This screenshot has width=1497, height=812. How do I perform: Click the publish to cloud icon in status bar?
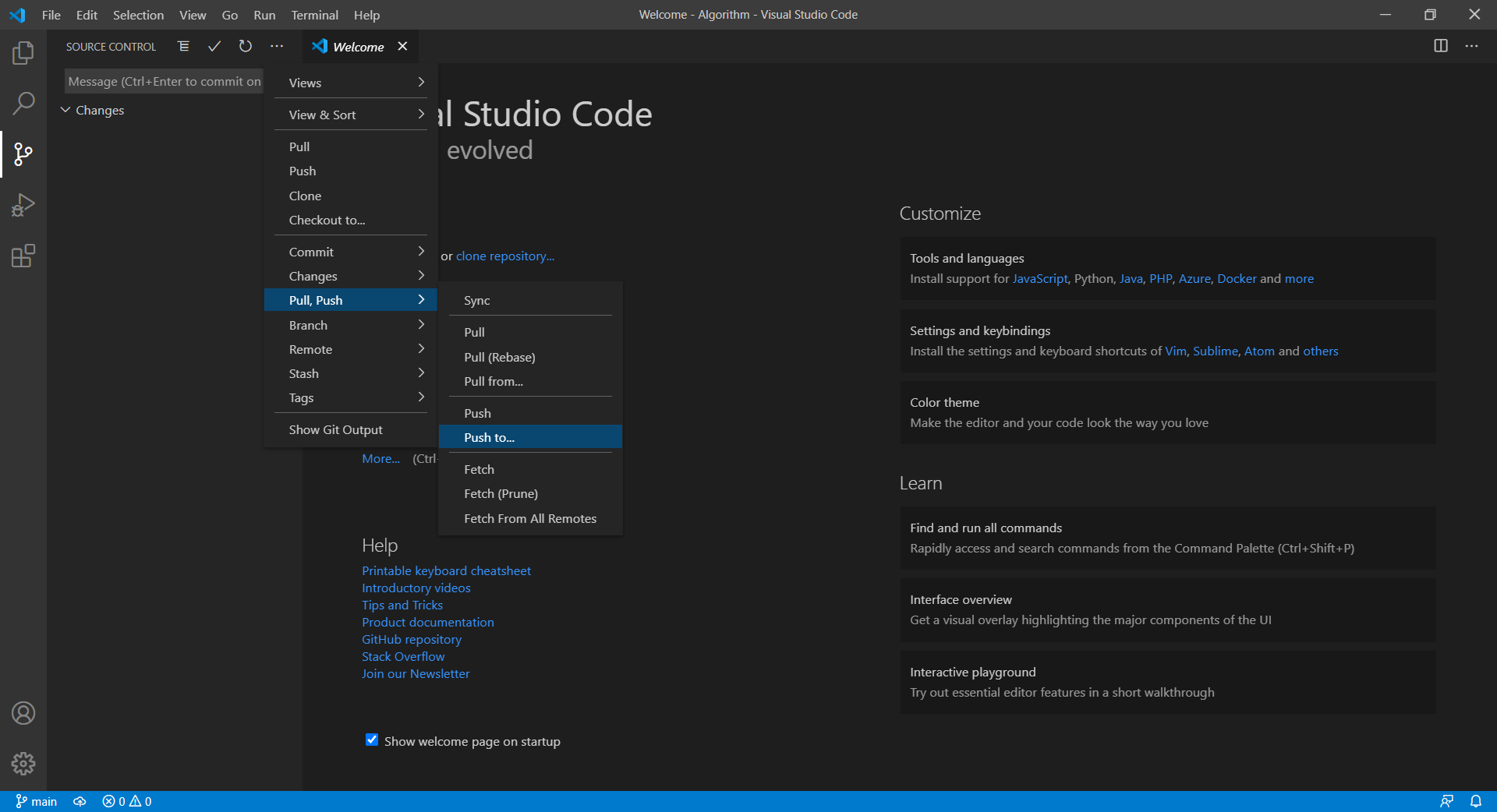(x=80, y=801)
